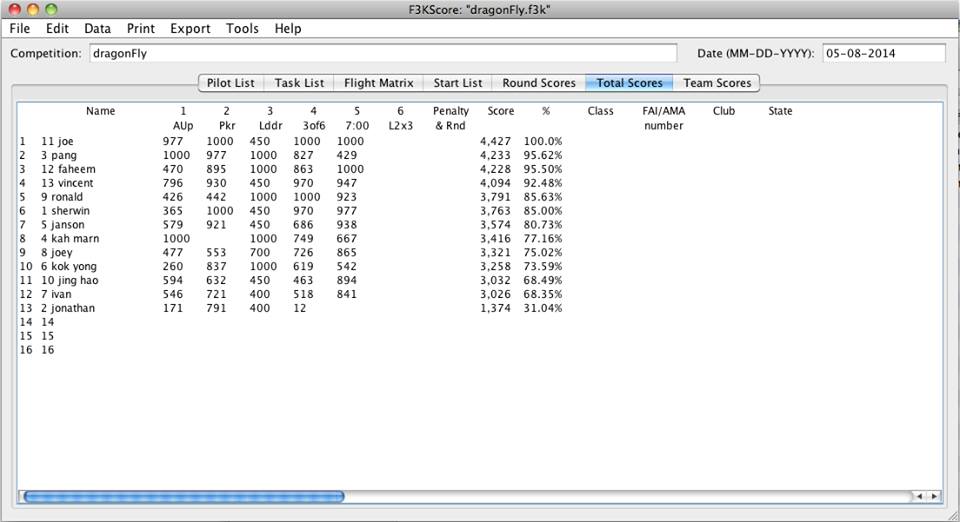Click the Competition name input field
960x522 pixels.
[x=383, y=53]
